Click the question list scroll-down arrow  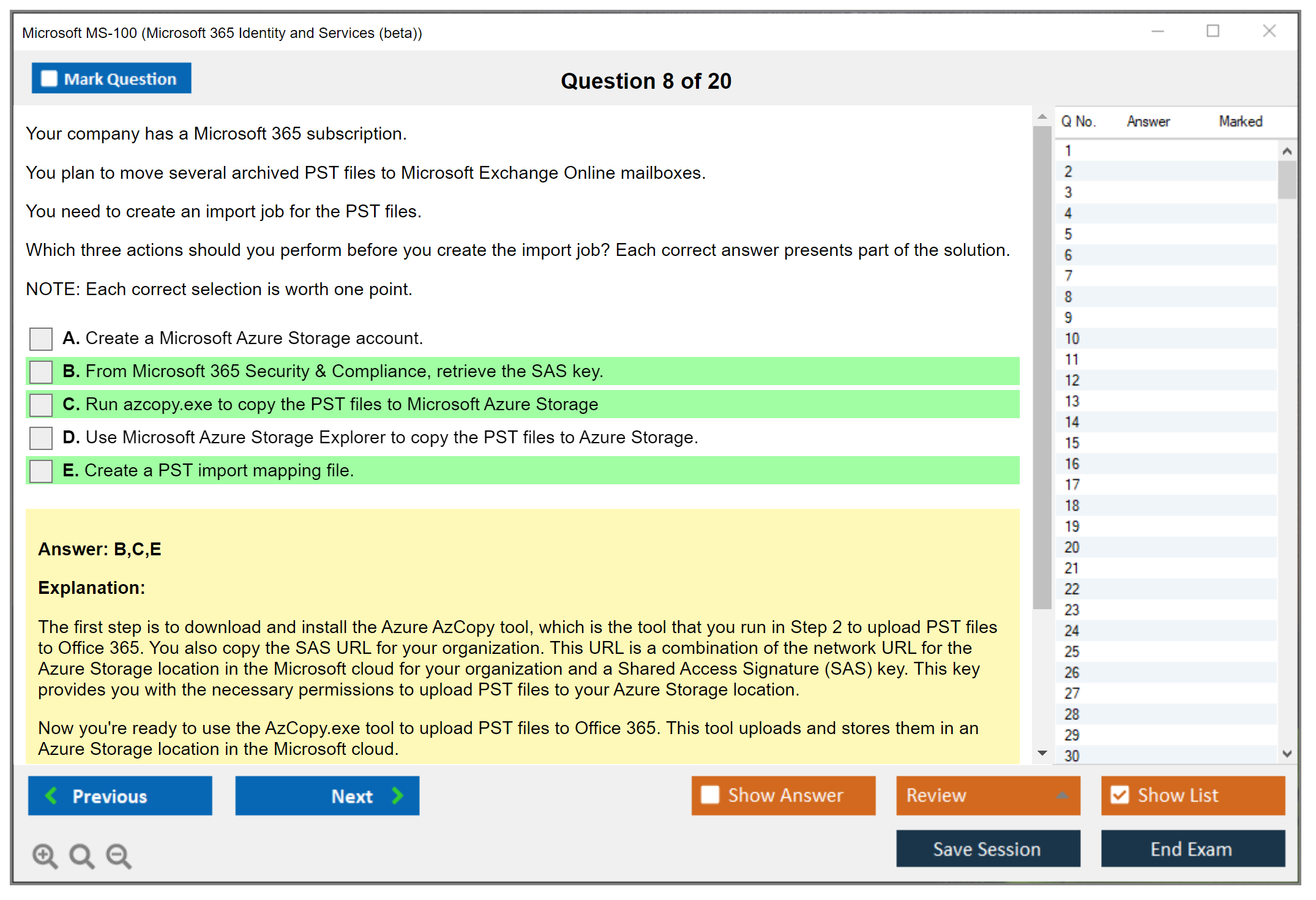click(x=1287, y=754)
